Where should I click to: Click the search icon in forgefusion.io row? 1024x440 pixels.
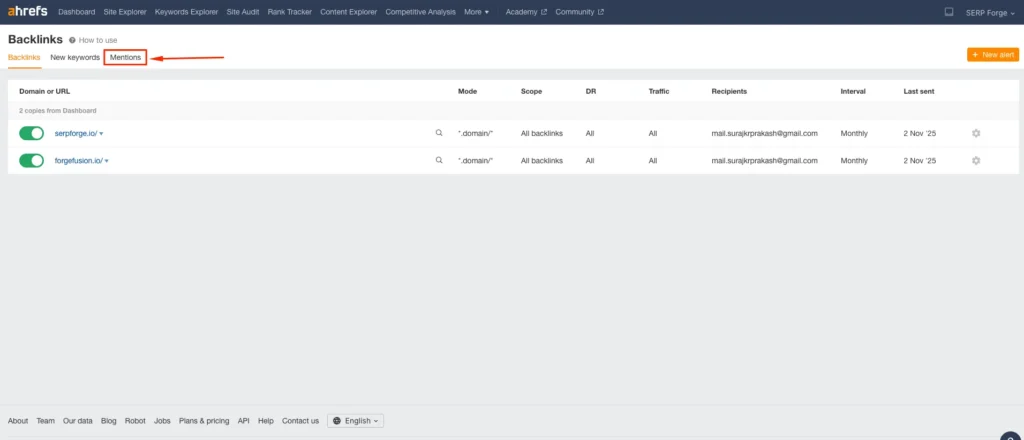tap(438, 160)
